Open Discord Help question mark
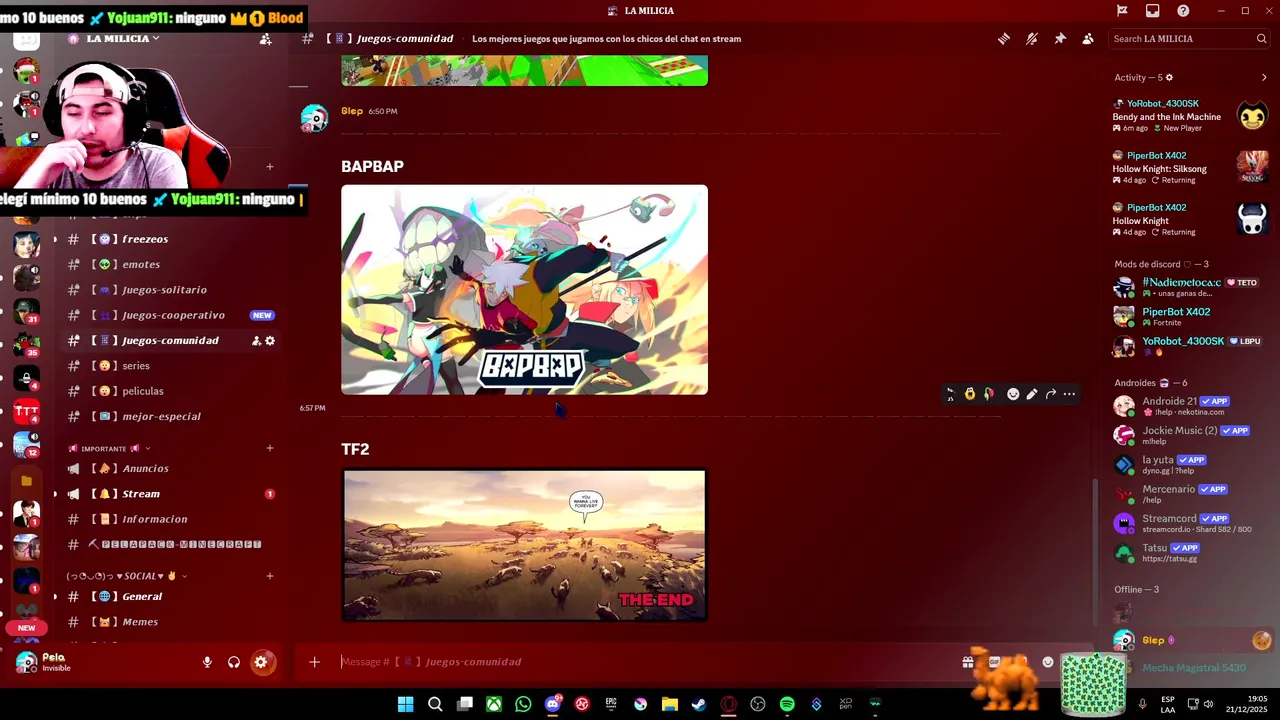The width and height of the screenshot is (1280, 720). 1183,11
